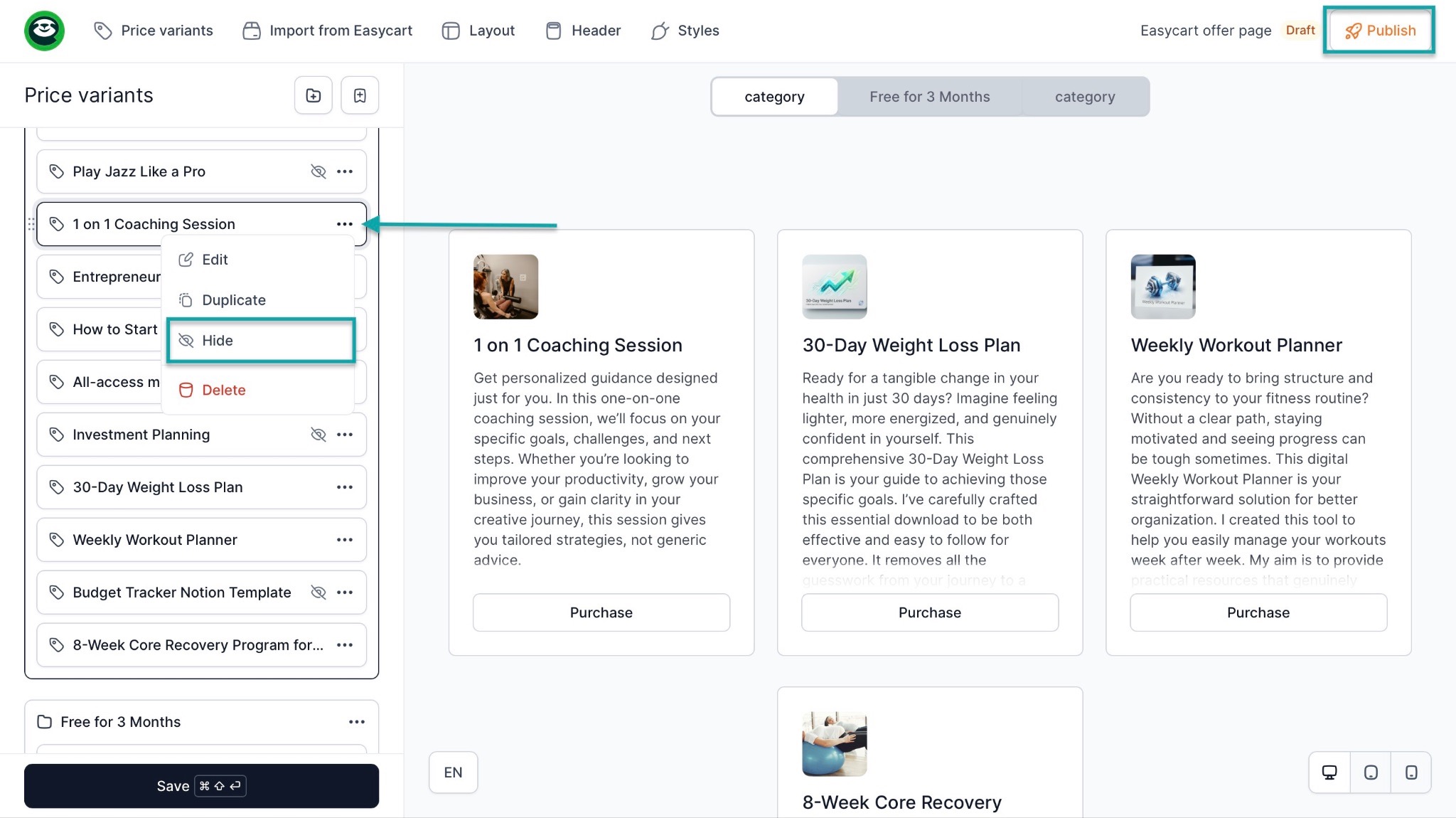Open options menu for Weekly Workout Planner

point(345,540)
